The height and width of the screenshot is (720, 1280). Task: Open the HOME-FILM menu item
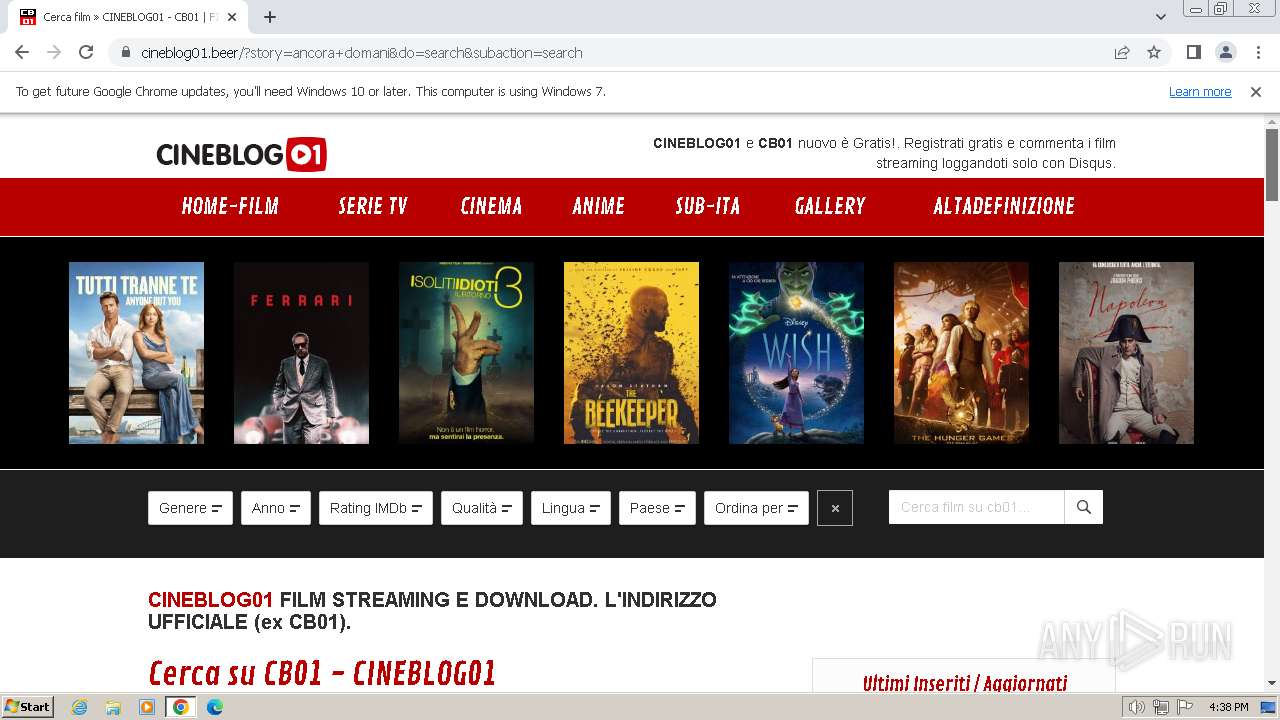[x=230, y=206]
